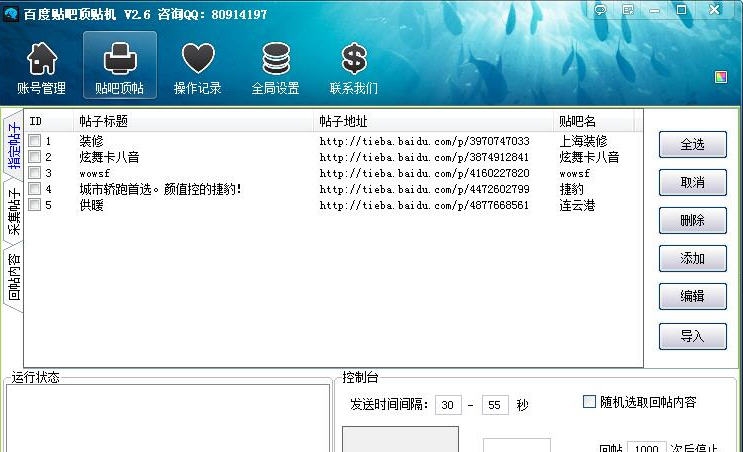Click inside the 运行状态 log box

coord(168,418)
